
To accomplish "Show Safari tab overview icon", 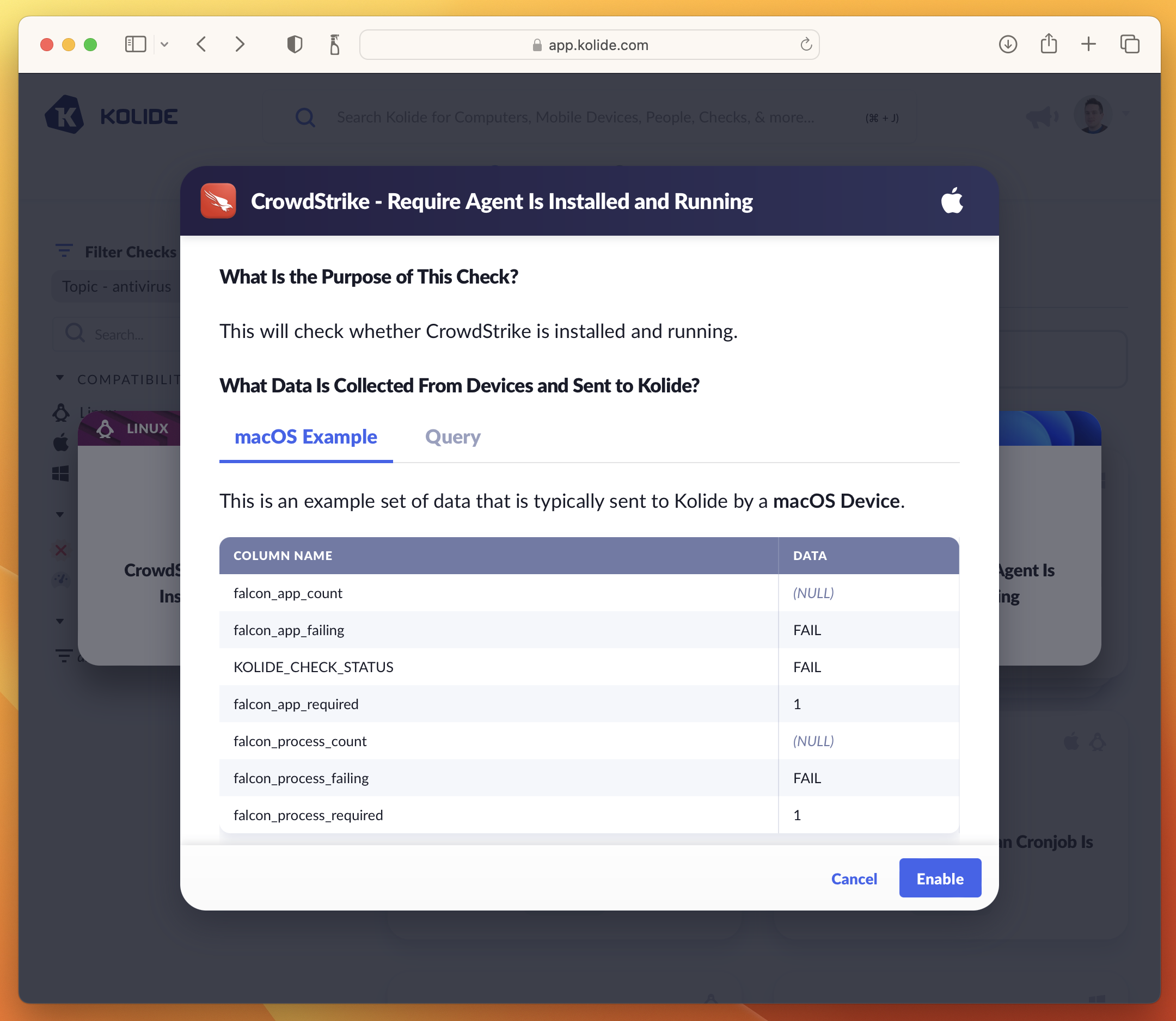I will [1129, 45].
